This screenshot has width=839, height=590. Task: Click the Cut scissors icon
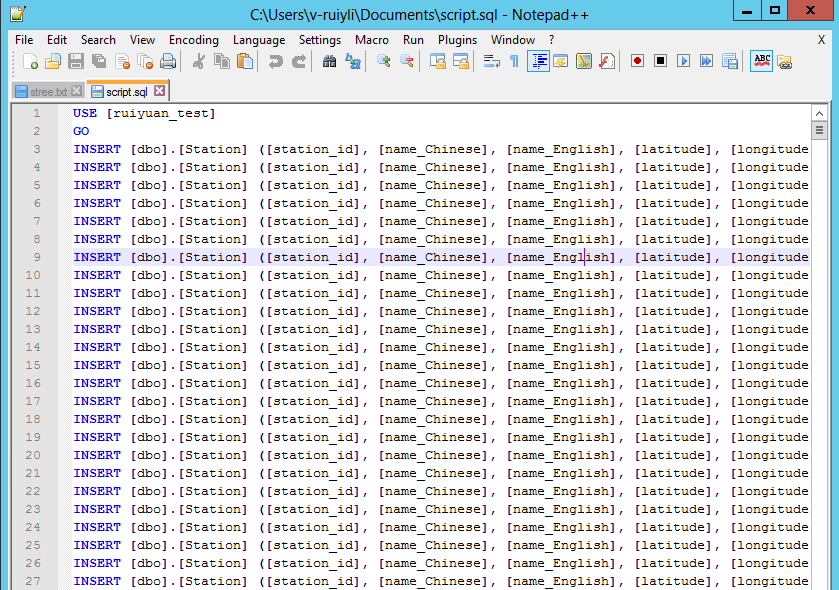[x=198, y=62]
